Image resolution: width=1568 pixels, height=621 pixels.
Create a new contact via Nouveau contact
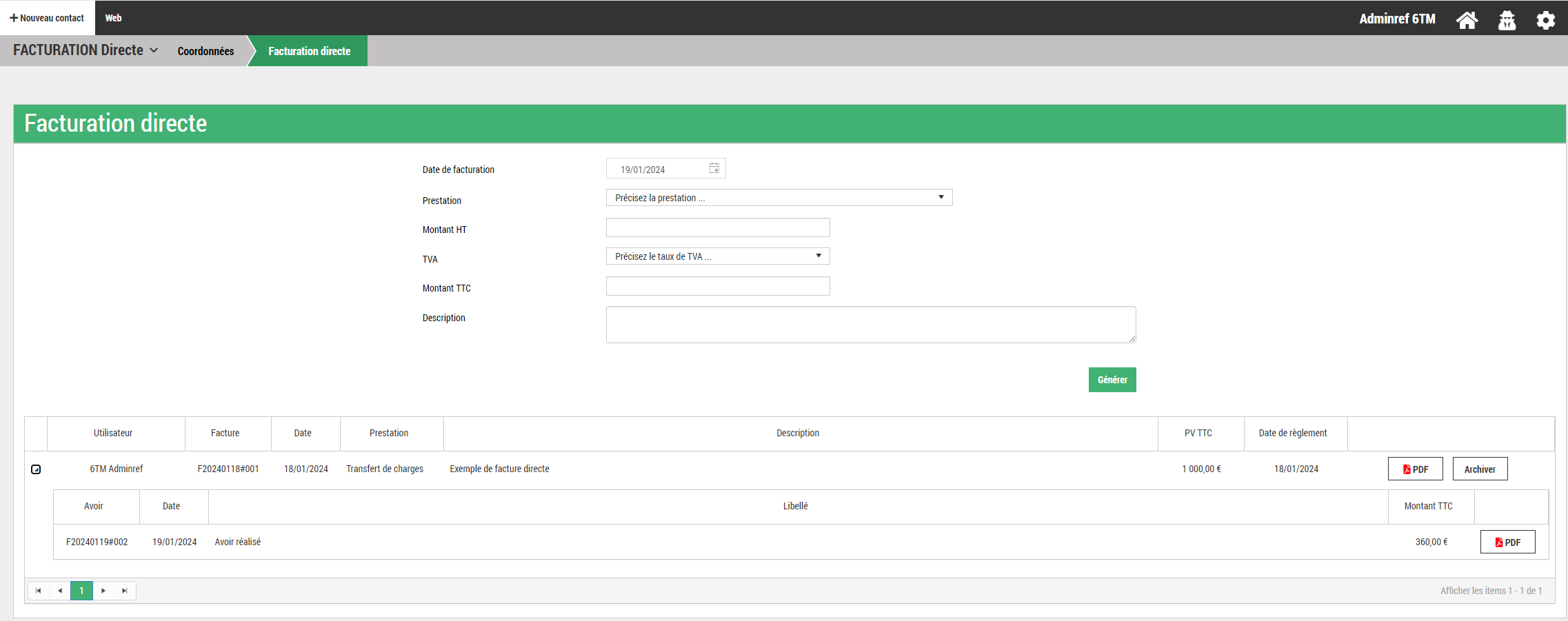click(48, 18)
